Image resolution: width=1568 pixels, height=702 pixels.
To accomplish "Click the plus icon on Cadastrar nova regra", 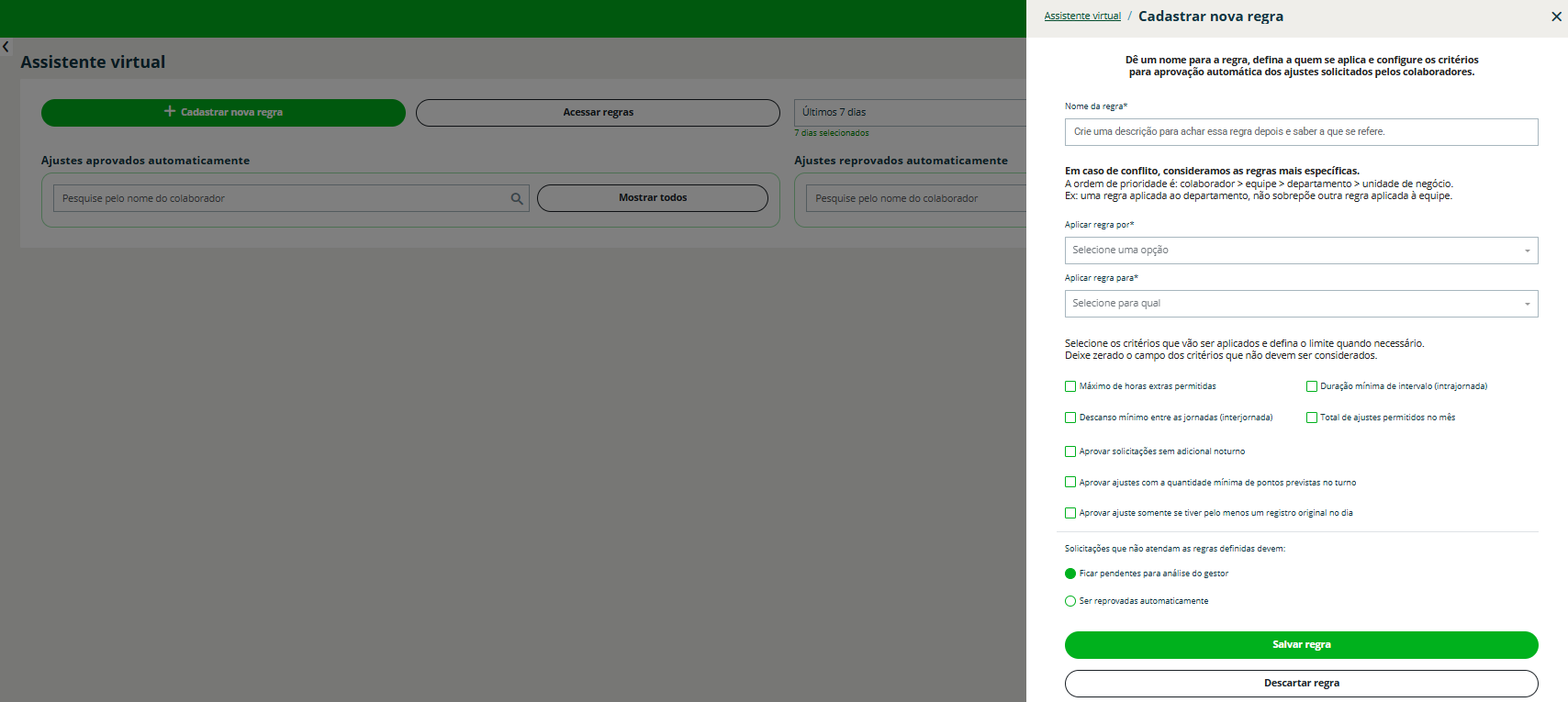I will (170, 111).
